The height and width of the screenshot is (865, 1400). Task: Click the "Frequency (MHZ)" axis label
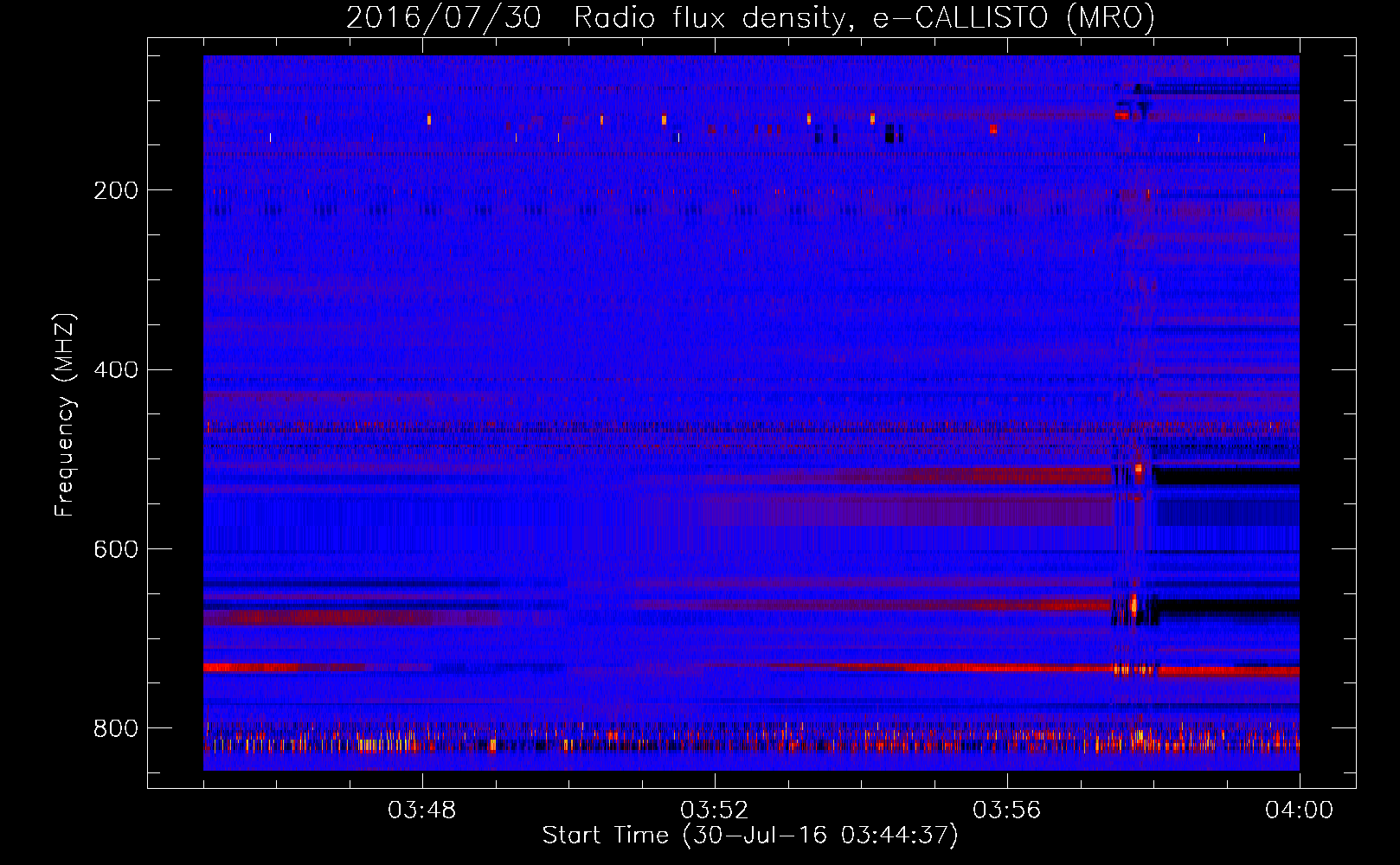click(x=64, y=415)
